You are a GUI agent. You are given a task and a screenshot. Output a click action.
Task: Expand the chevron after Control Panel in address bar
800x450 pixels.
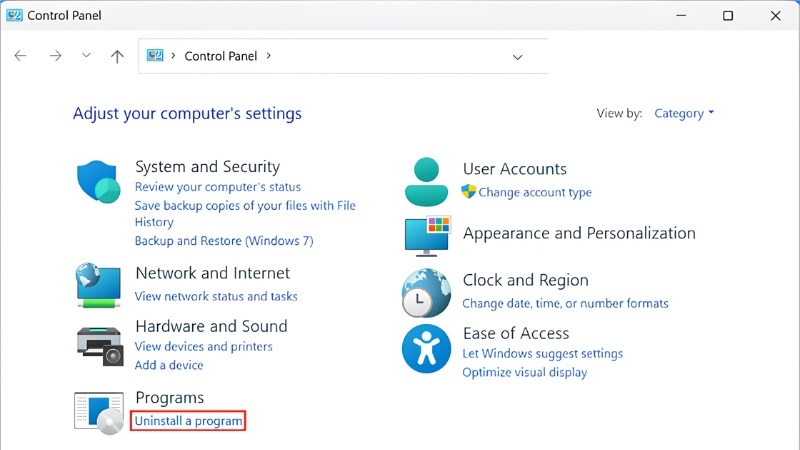point(268,56)
